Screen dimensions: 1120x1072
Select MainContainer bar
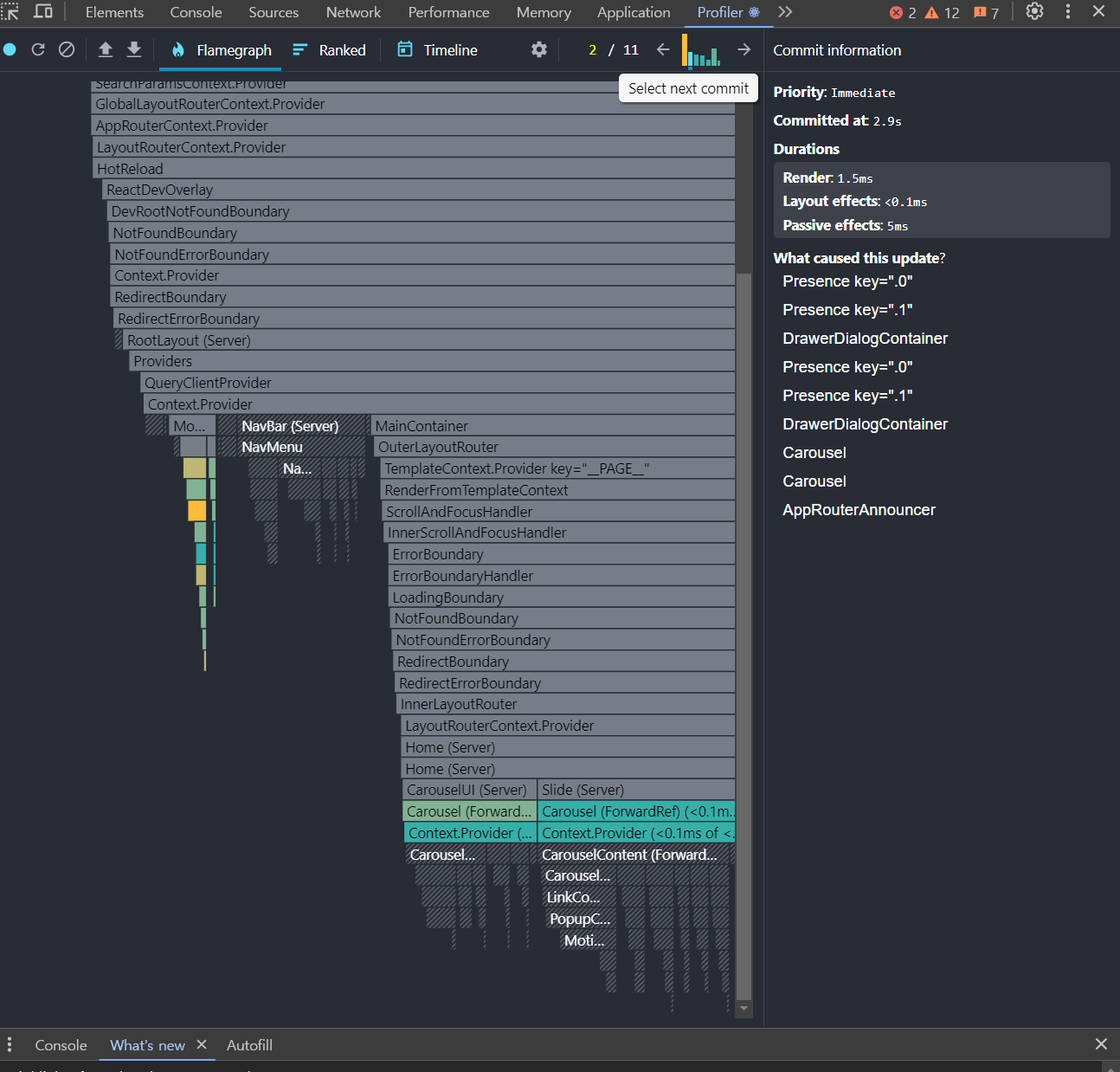click(553, 426)
